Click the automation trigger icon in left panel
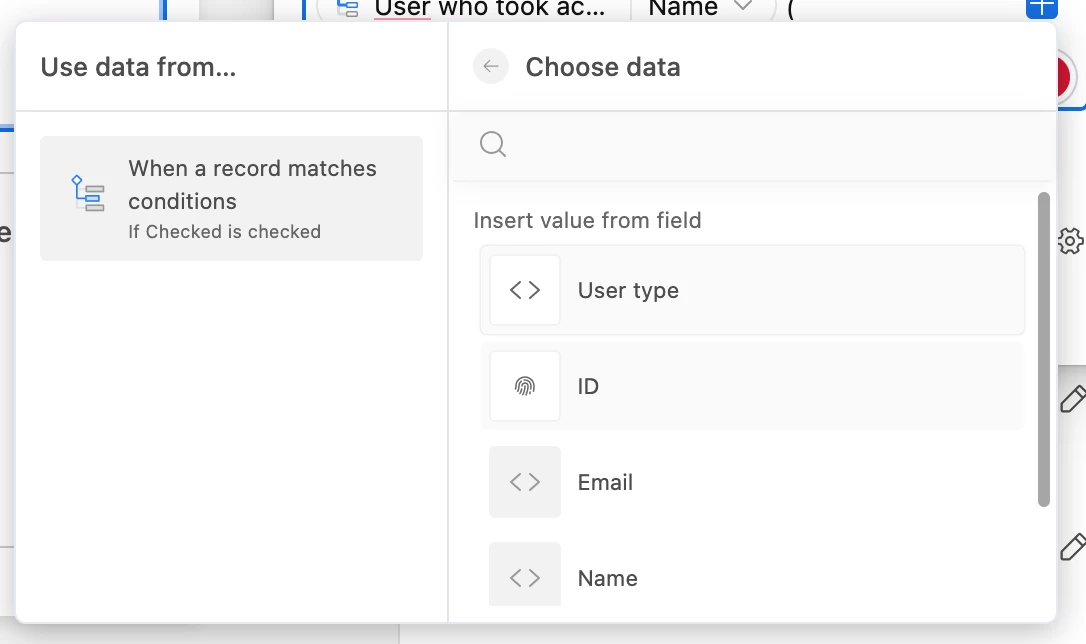Viewport: 1086px width, 644px height. [88, 193]
